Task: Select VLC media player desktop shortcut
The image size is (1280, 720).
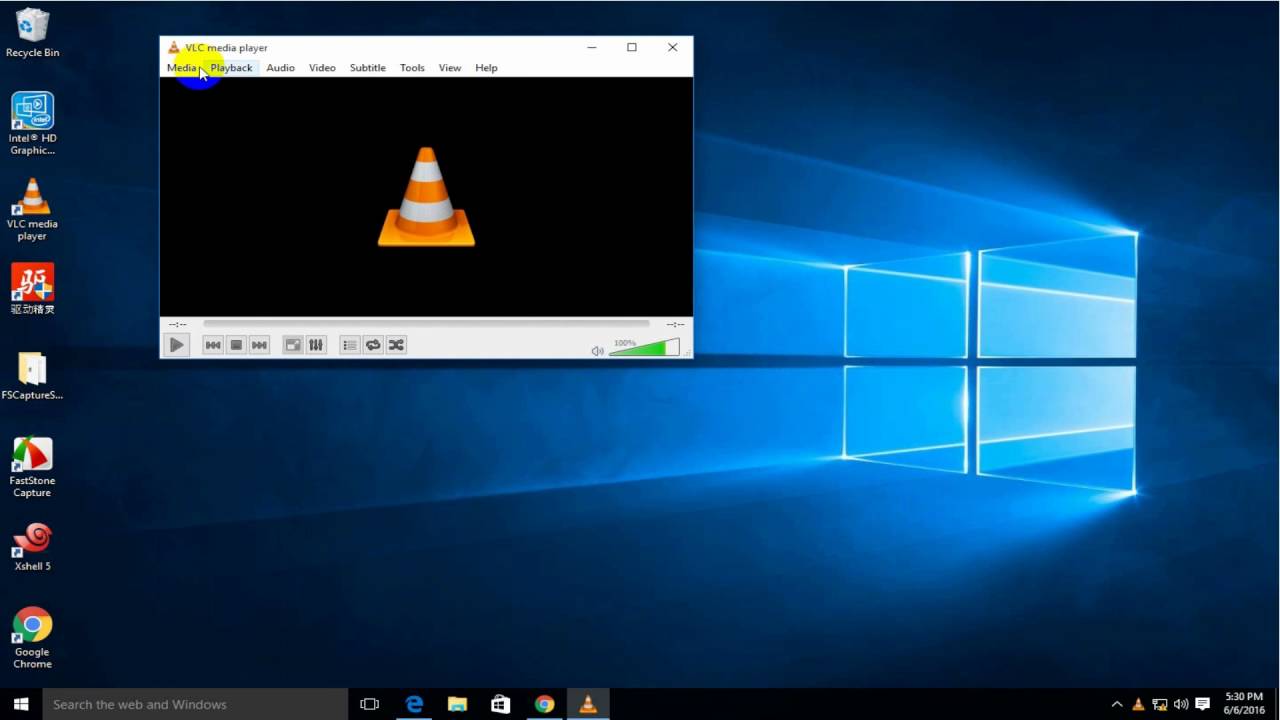Action: [32, 210]
